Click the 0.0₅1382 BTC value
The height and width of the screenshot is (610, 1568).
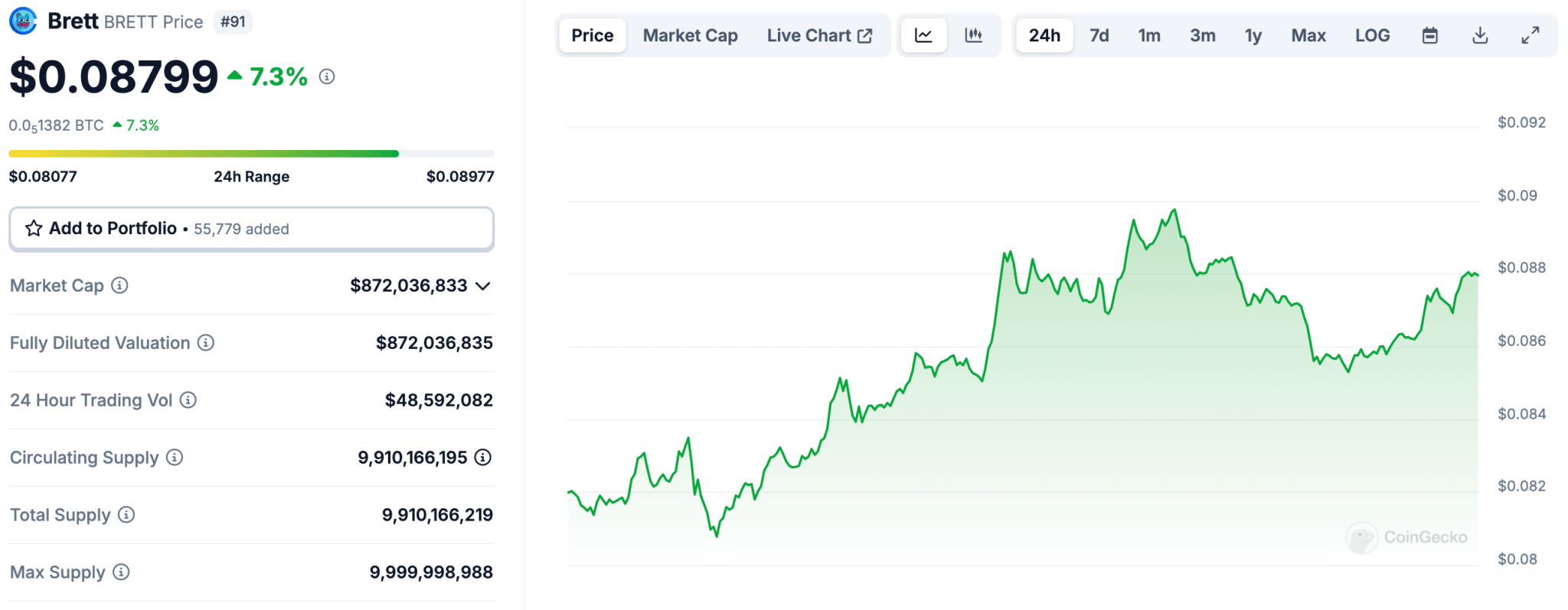point(56,126)
